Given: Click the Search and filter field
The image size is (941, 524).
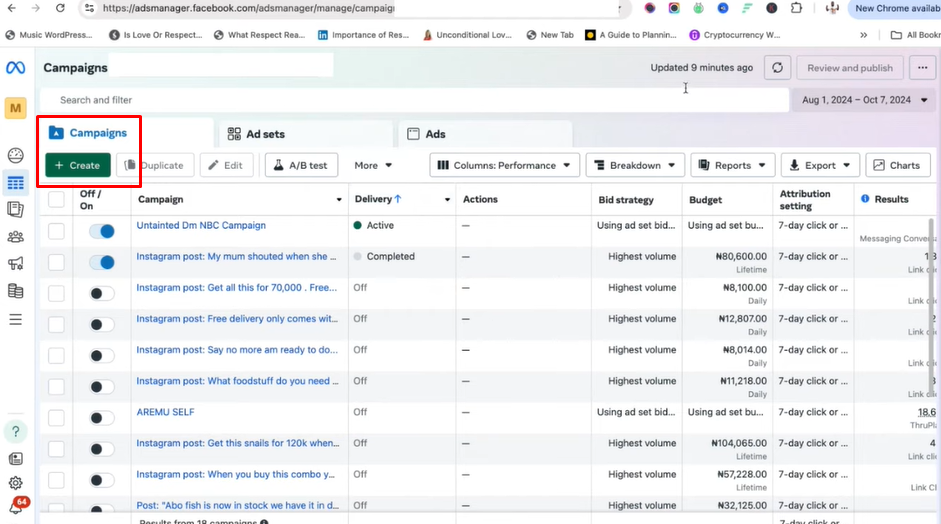Looking at the screenshot, I should point(400,100).
